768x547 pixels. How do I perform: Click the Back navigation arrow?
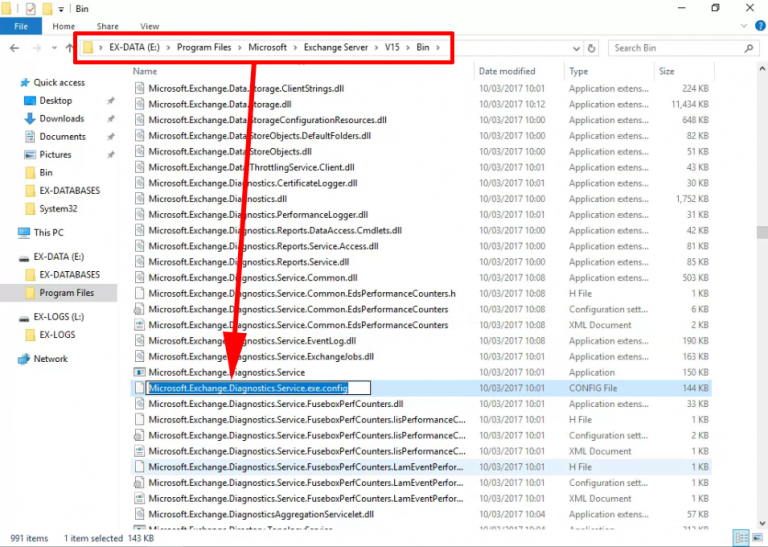coord(14,48)
